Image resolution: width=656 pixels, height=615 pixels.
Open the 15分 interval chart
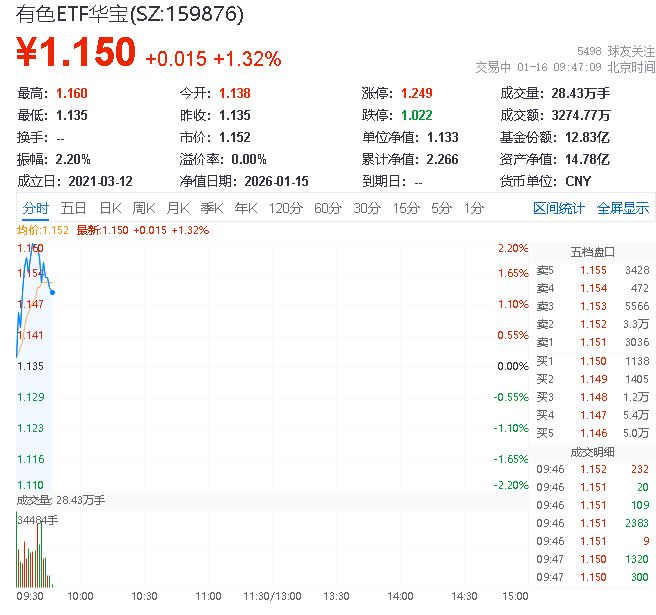pos(406,208)
